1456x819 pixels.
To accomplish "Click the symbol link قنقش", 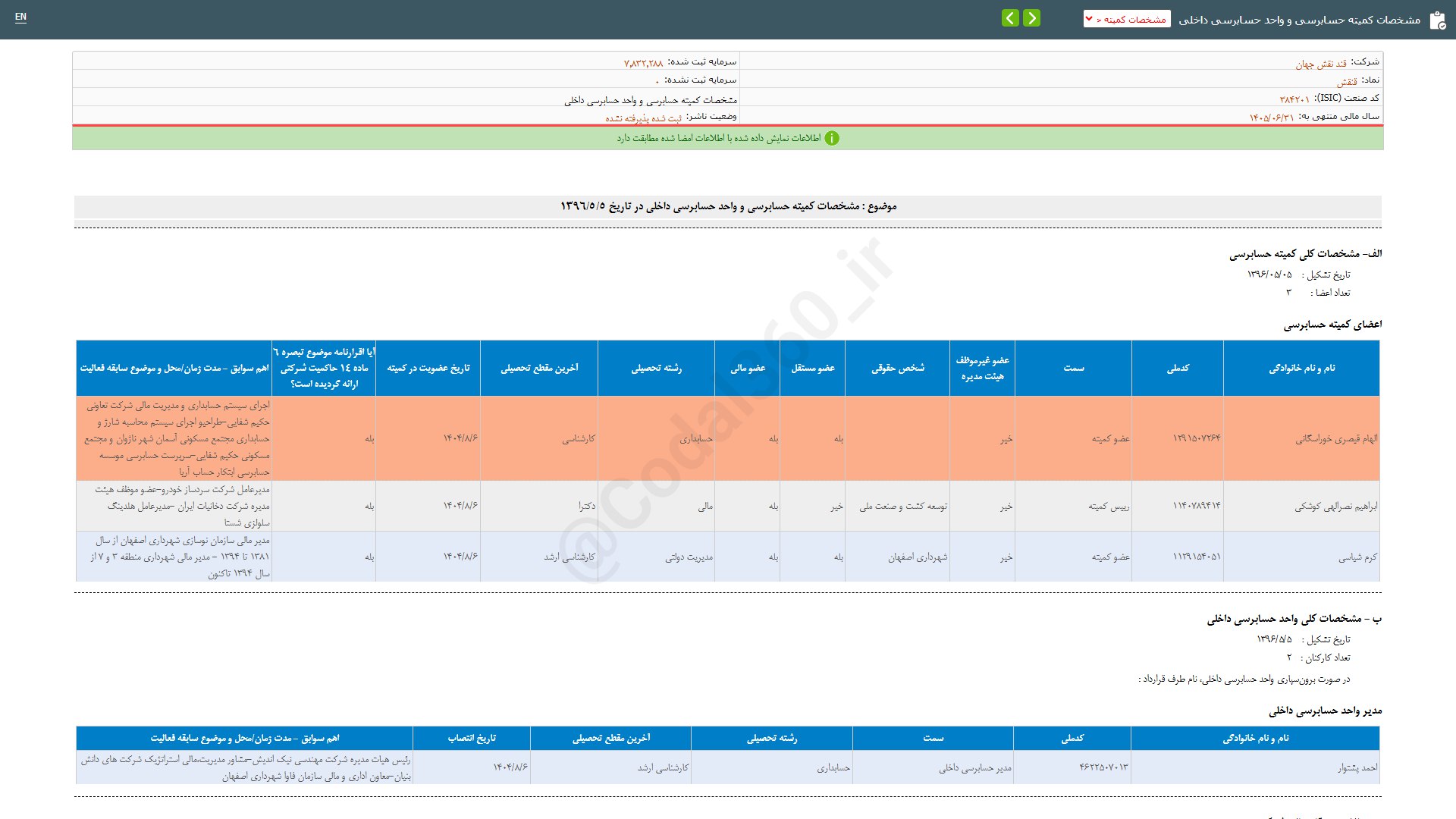I will tap(1347, 81).
